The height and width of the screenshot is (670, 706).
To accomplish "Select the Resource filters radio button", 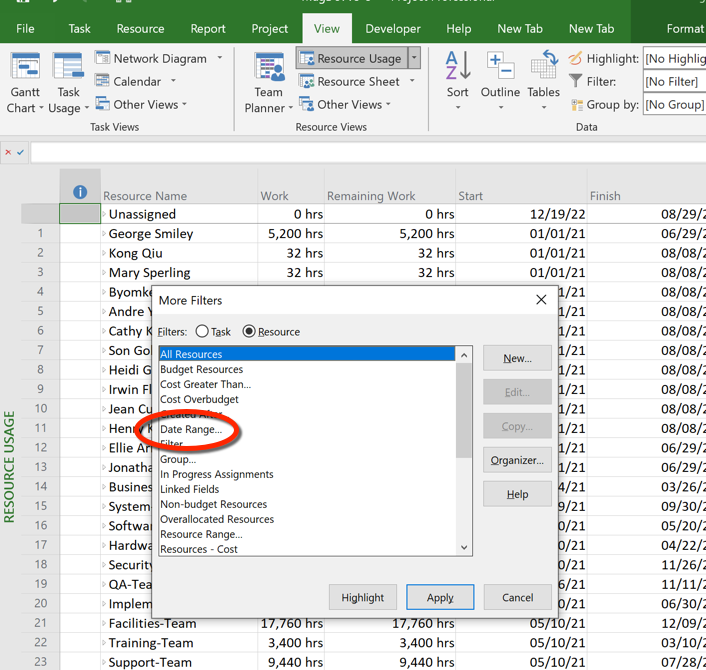I will (x=249, y=331).
